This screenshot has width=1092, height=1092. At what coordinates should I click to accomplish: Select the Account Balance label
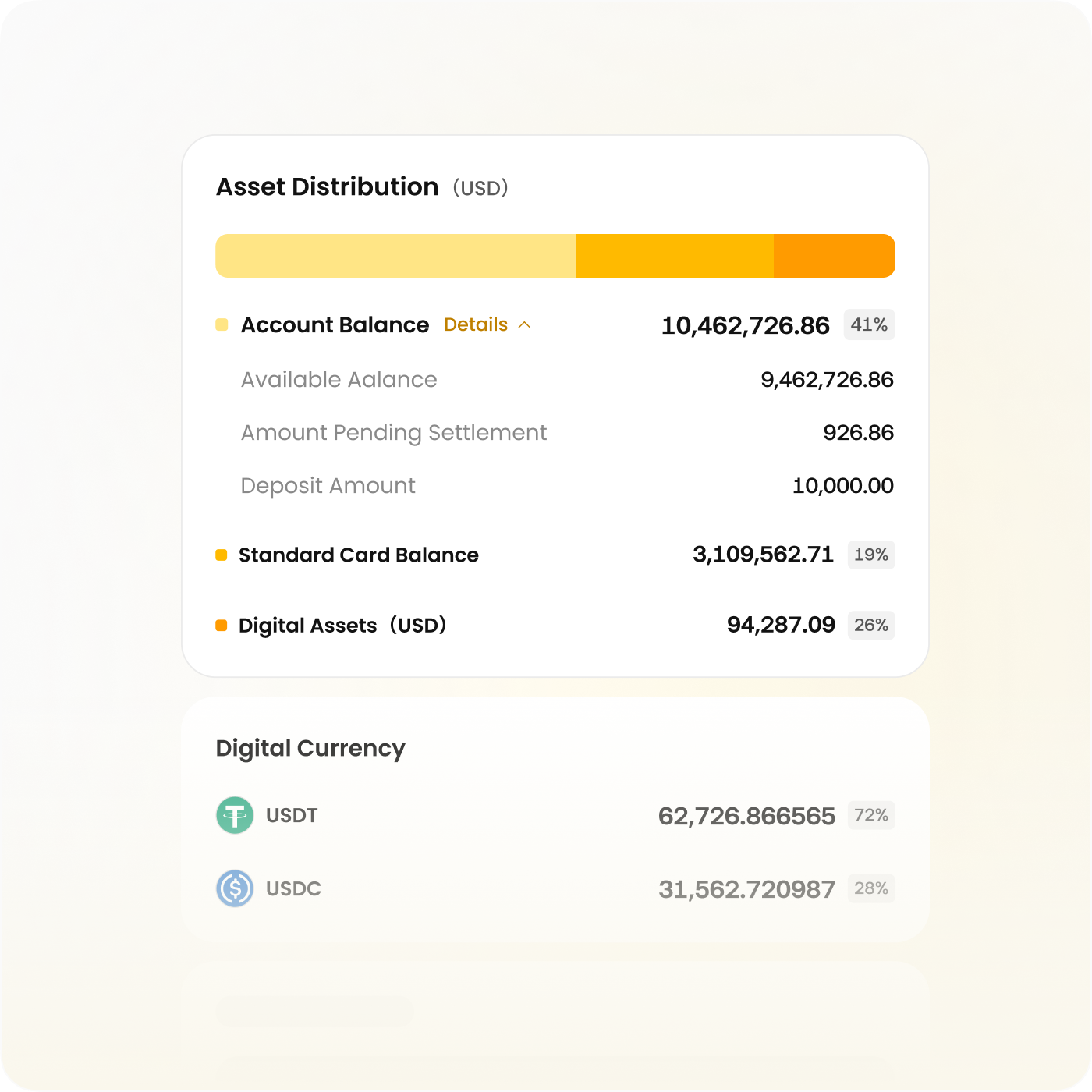tap(335, 324)
